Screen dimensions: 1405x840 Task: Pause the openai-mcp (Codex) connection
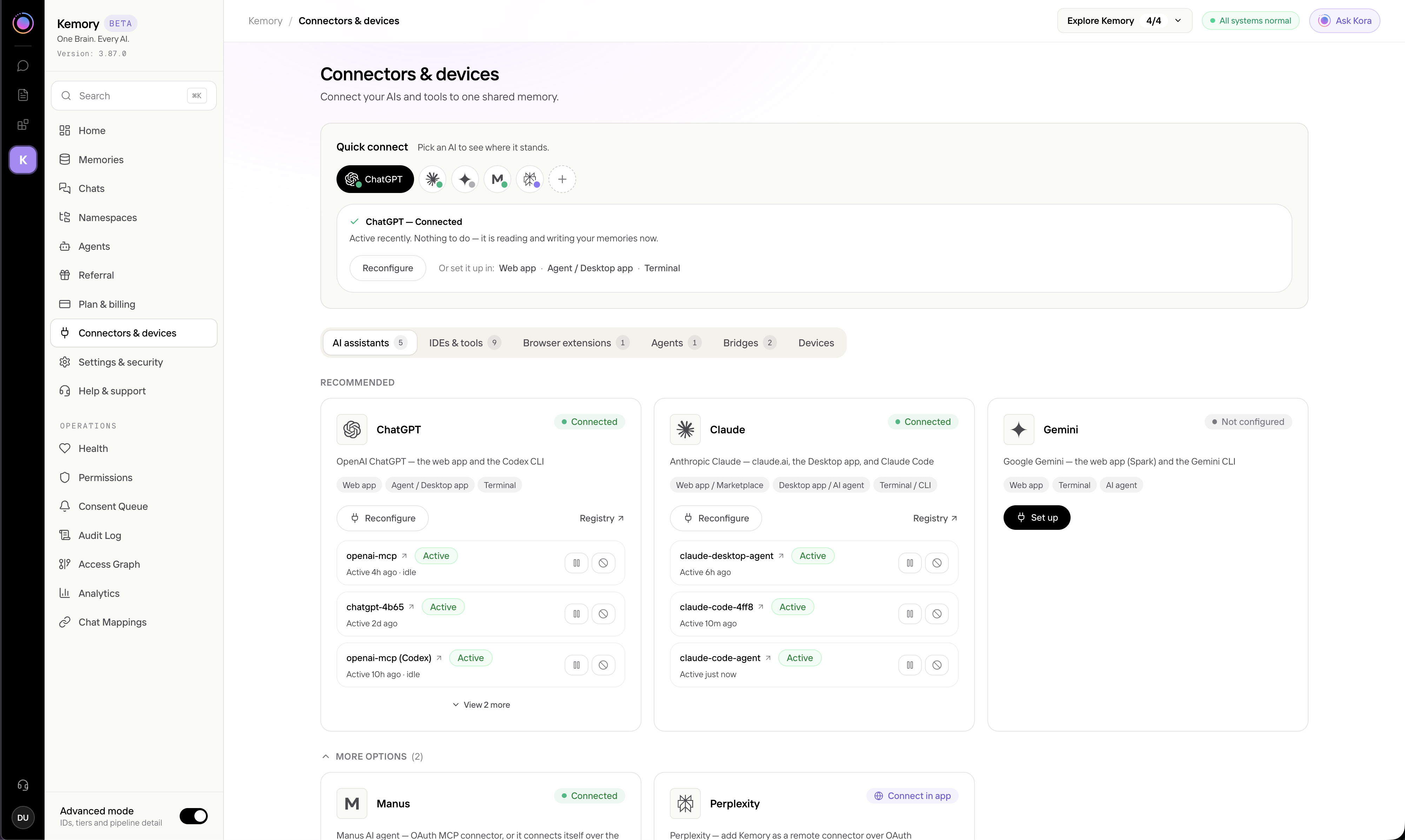[x=576, y=665]
